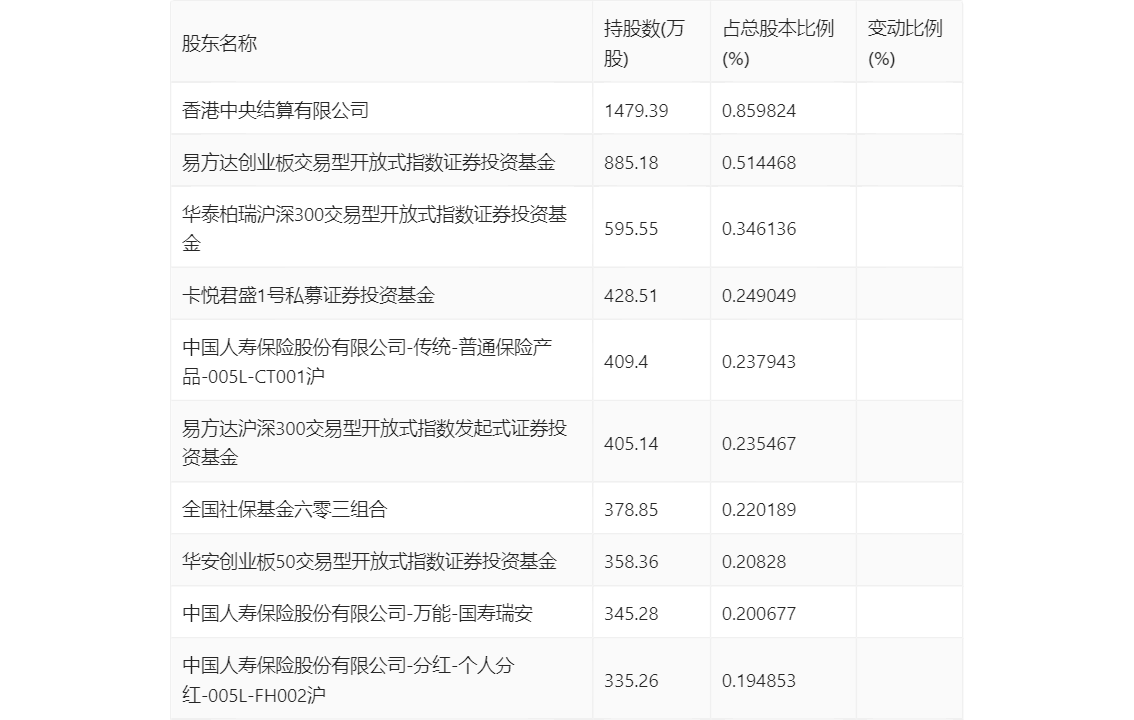This screenshot has width=1134, height=720.
Task: Click the 华泰柏瑞沪深300 fund name cell
Action: pyautogui.click(x=375, y=228)
